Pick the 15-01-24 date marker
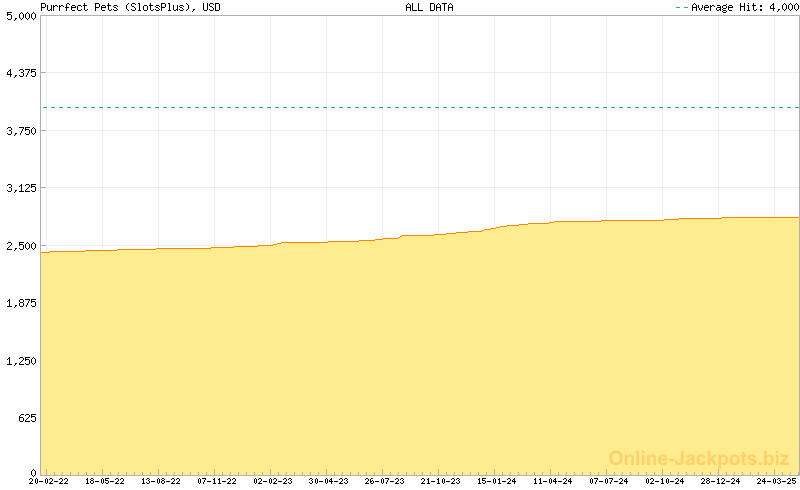 pos(497,481)
